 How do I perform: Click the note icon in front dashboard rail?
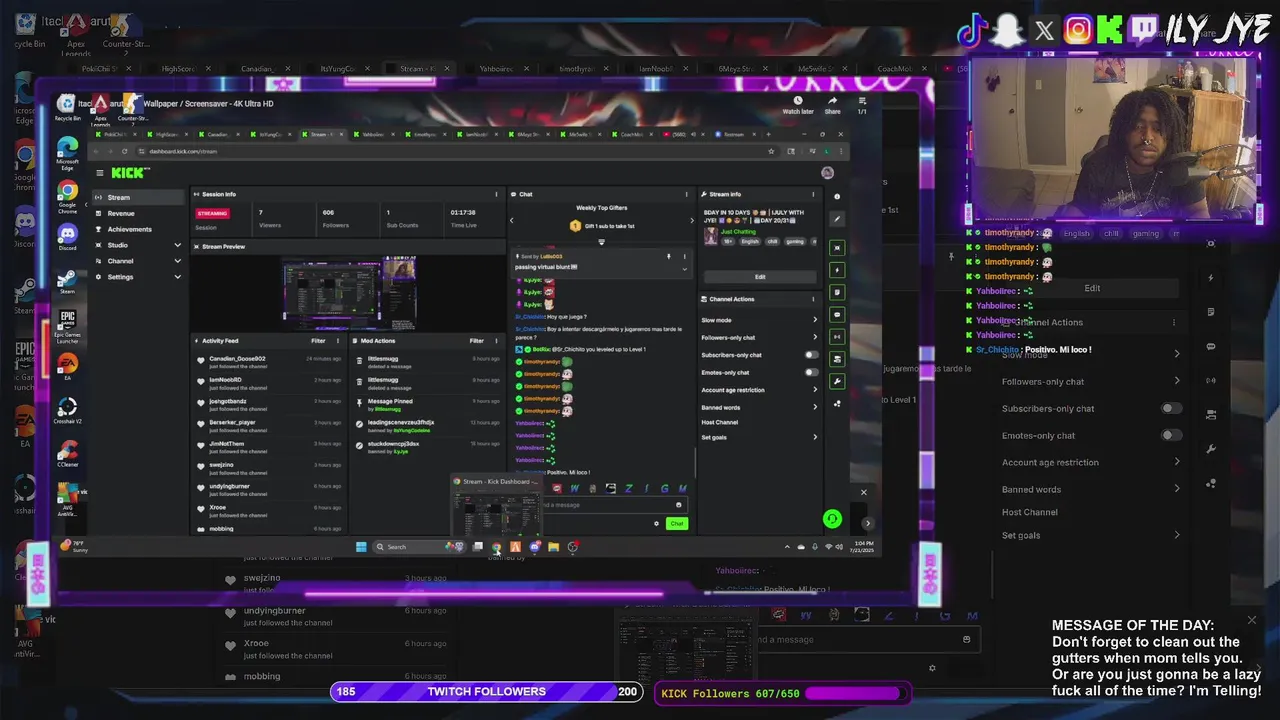coord(837,292)
